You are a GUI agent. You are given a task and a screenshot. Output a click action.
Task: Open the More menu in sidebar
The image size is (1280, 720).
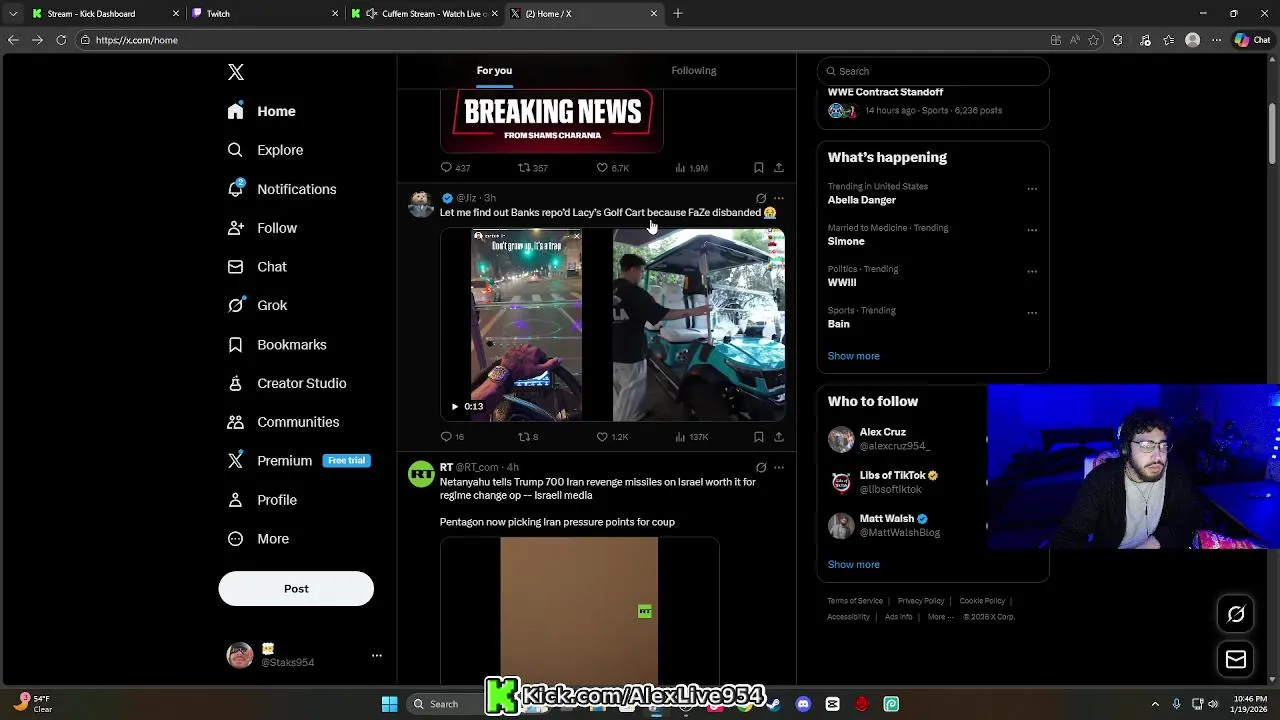[x=258, y=539]
